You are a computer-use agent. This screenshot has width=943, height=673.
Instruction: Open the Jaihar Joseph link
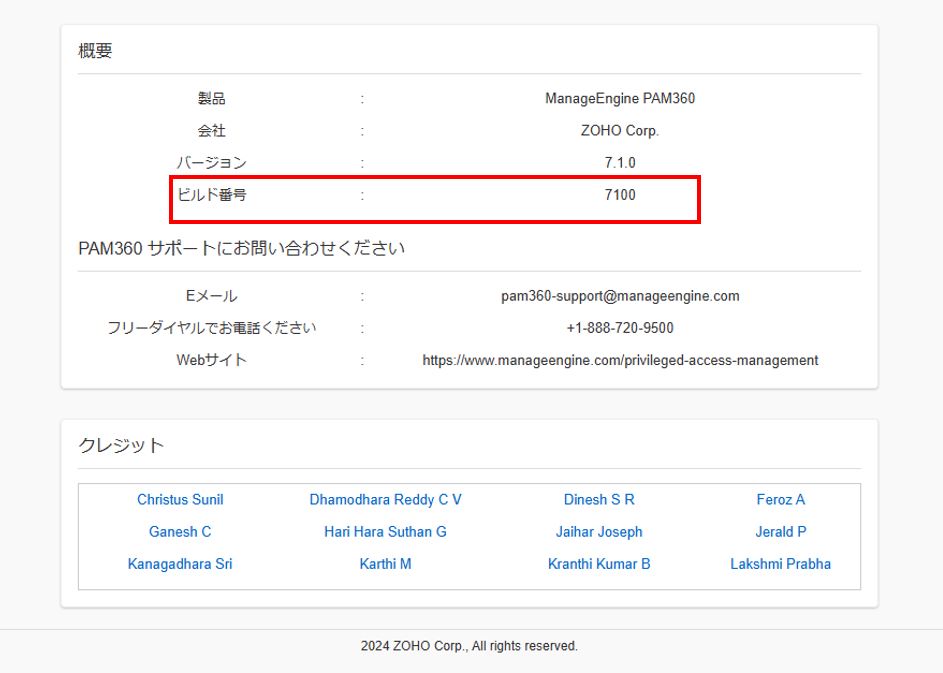[599, 532]
